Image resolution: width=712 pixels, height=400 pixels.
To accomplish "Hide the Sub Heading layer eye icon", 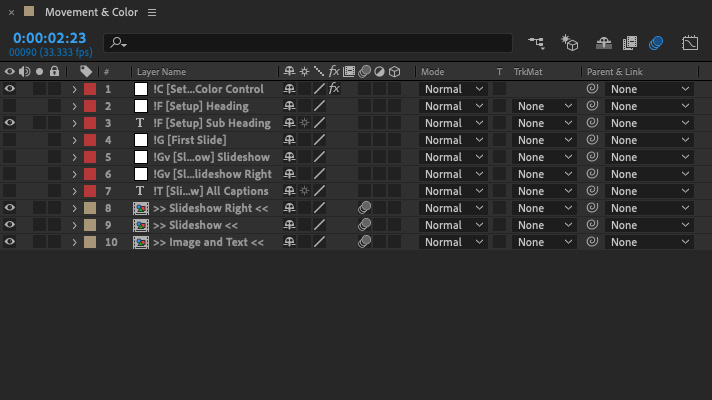I will pos(10,123).
